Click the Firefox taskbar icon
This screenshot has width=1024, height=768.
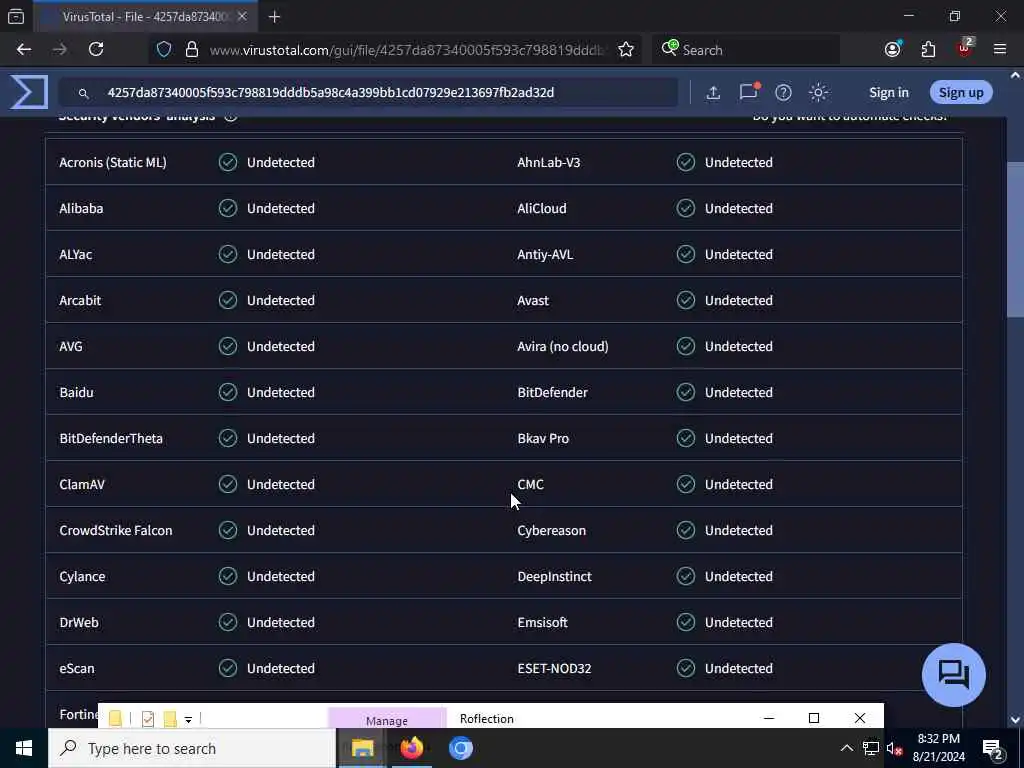click(411, 748)
